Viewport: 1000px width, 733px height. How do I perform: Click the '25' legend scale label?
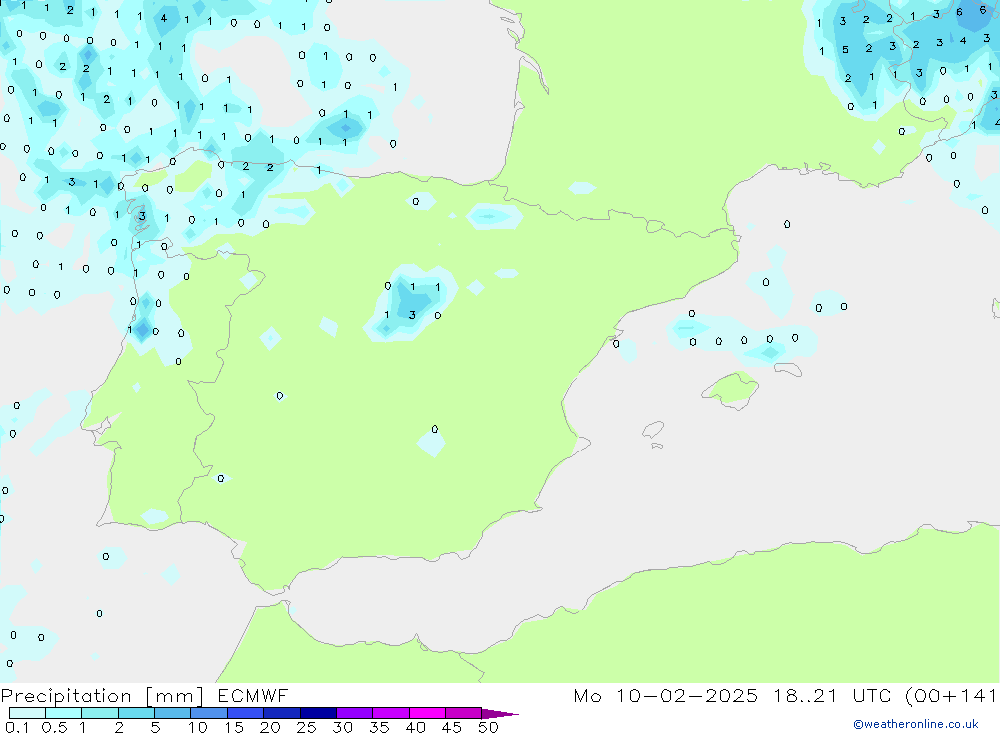click(307, 727)
